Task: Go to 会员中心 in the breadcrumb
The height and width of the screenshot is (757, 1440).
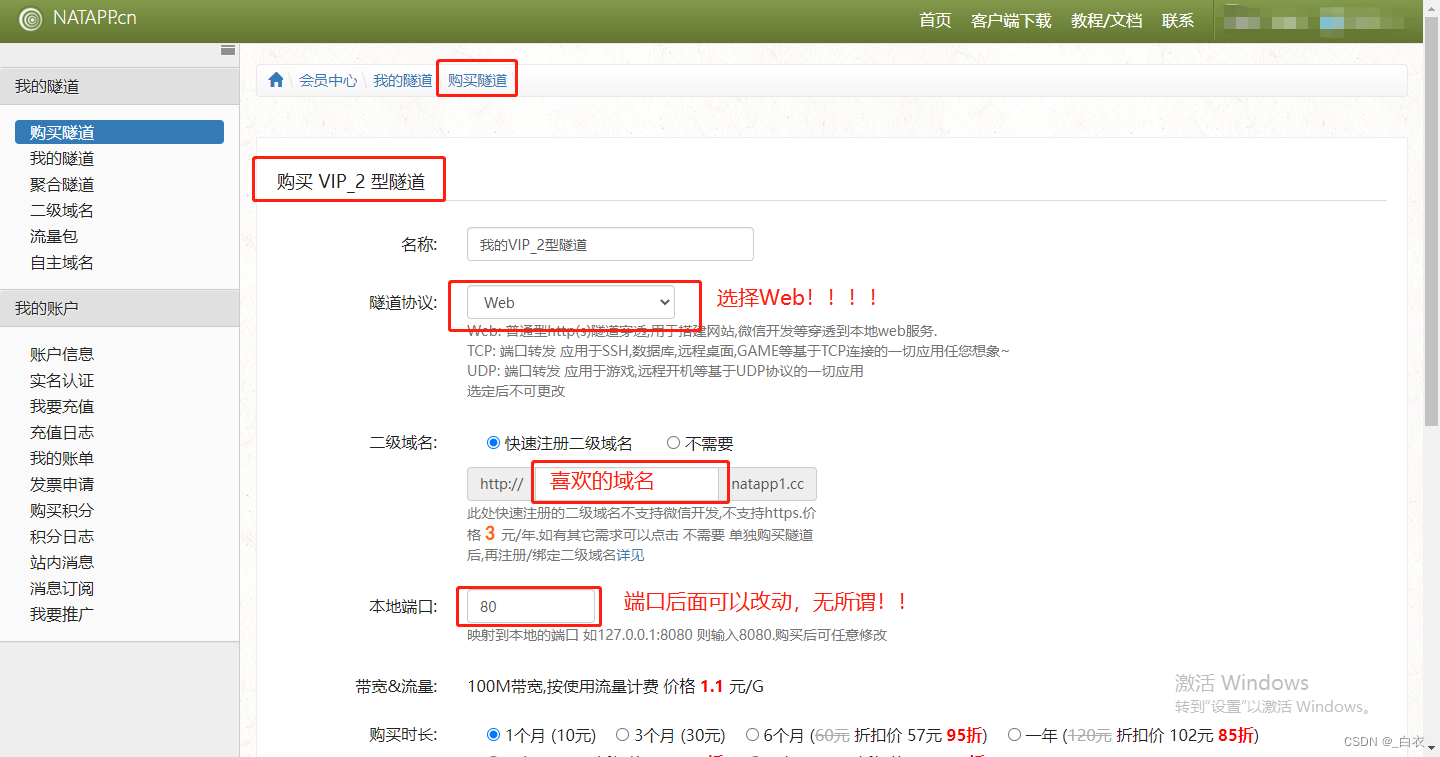Action: pyautogui.click(x=328, y=80)
